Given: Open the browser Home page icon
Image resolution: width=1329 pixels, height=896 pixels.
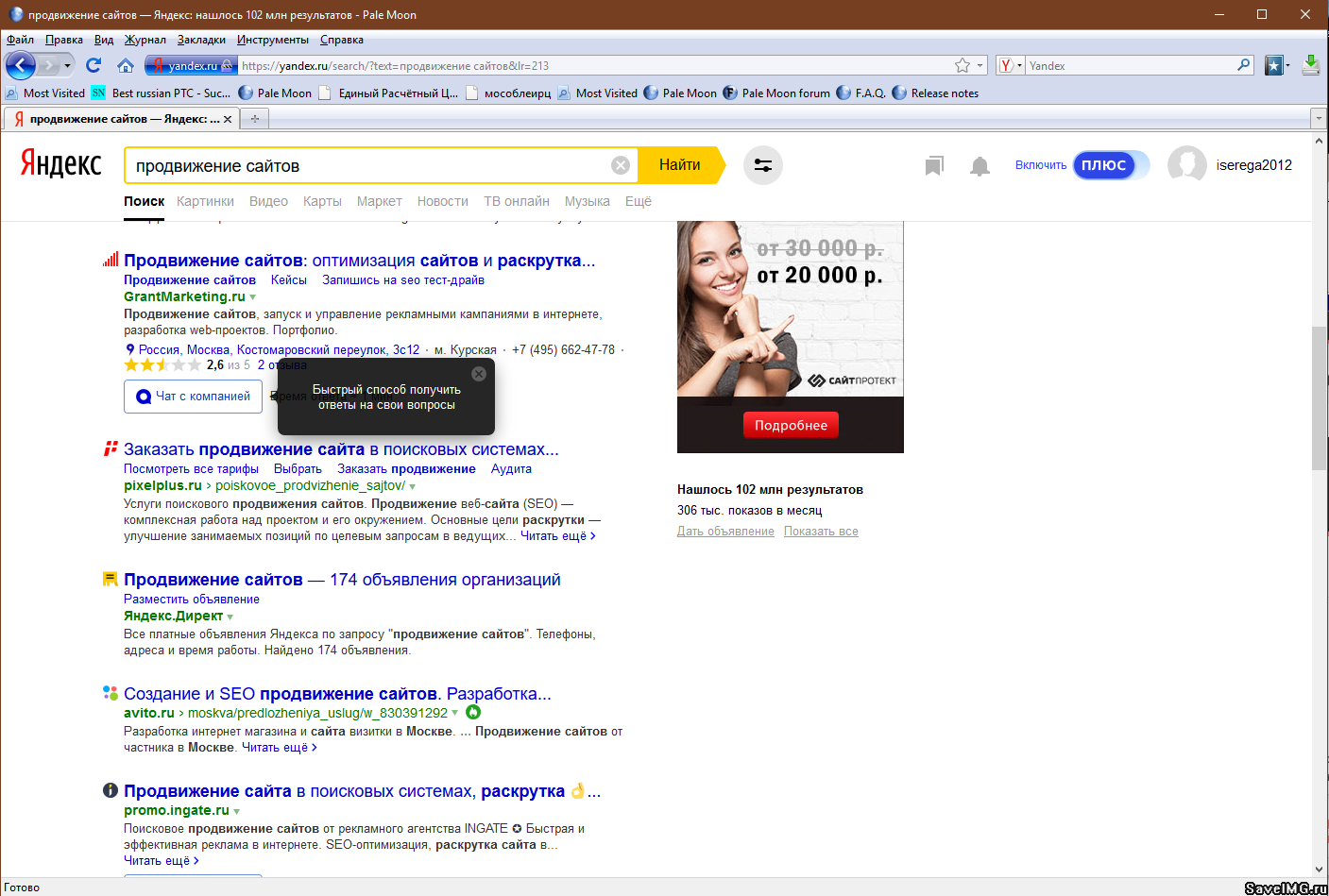Looking at the screenshot, I should pyautogui.click(x=126, y=65).
